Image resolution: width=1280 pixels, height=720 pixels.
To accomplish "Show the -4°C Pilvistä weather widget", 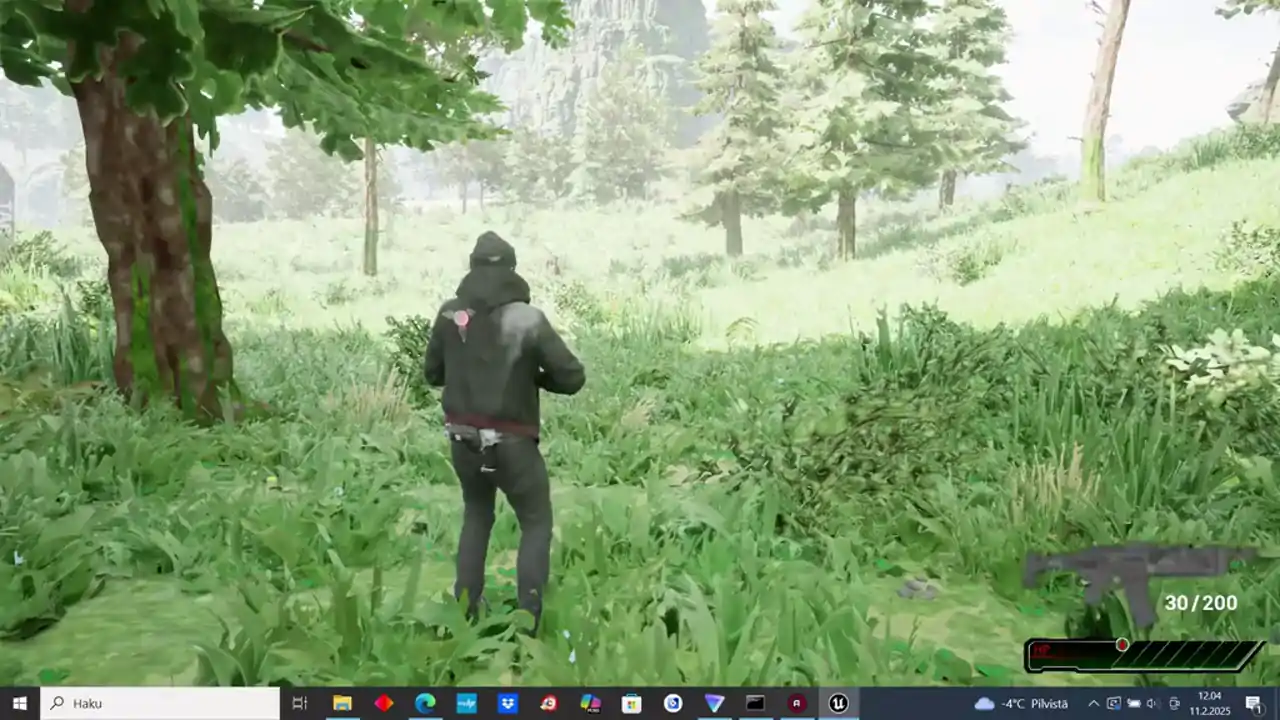I will (1021, 703).
